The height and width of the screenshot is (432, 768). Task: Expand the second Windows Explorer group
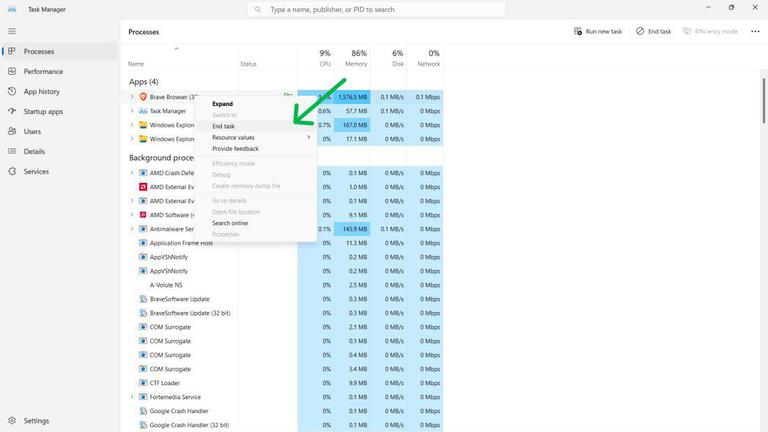coord(132,139)
